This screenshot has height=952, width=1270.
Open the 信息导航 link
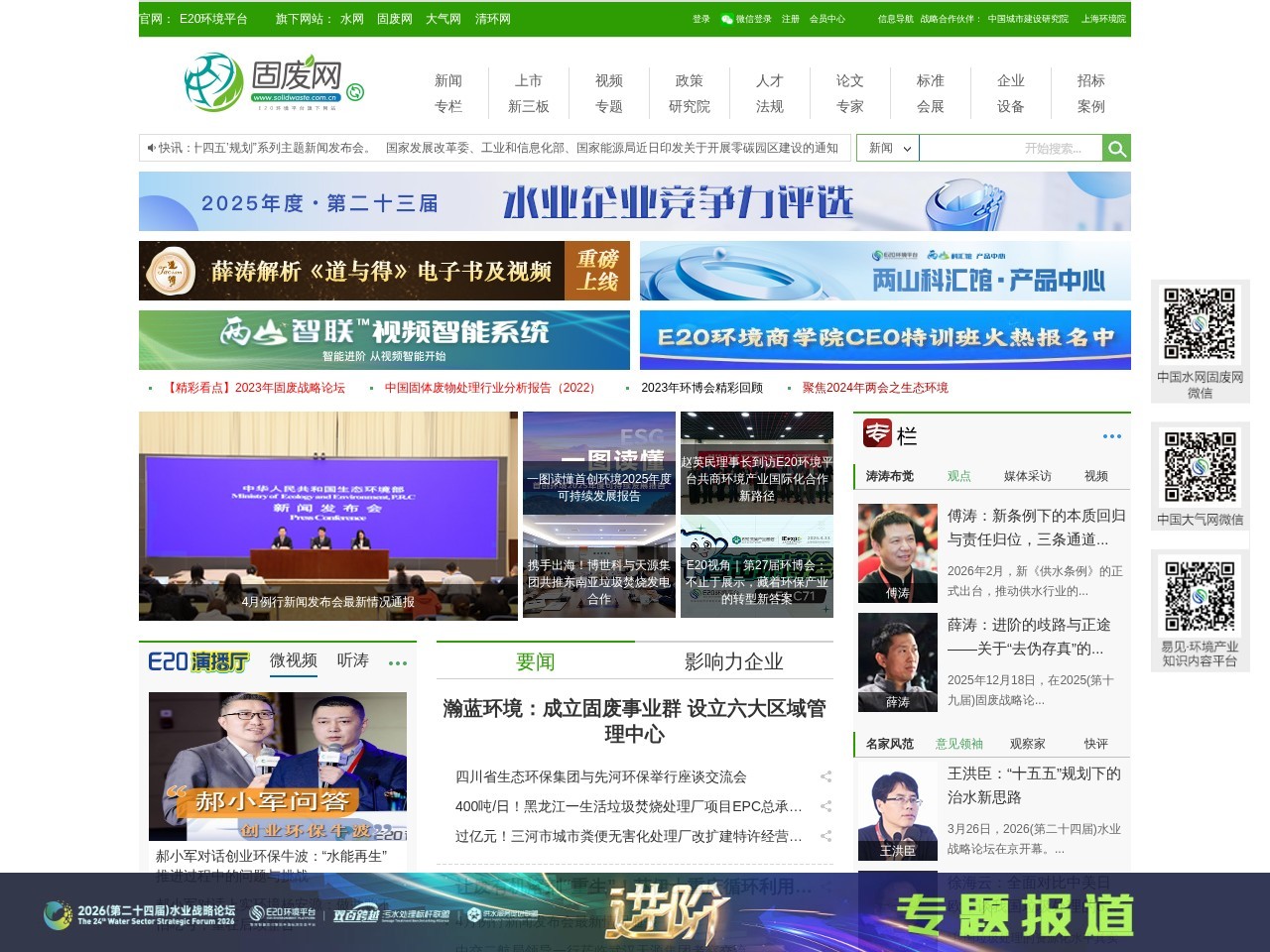point(896,19)
